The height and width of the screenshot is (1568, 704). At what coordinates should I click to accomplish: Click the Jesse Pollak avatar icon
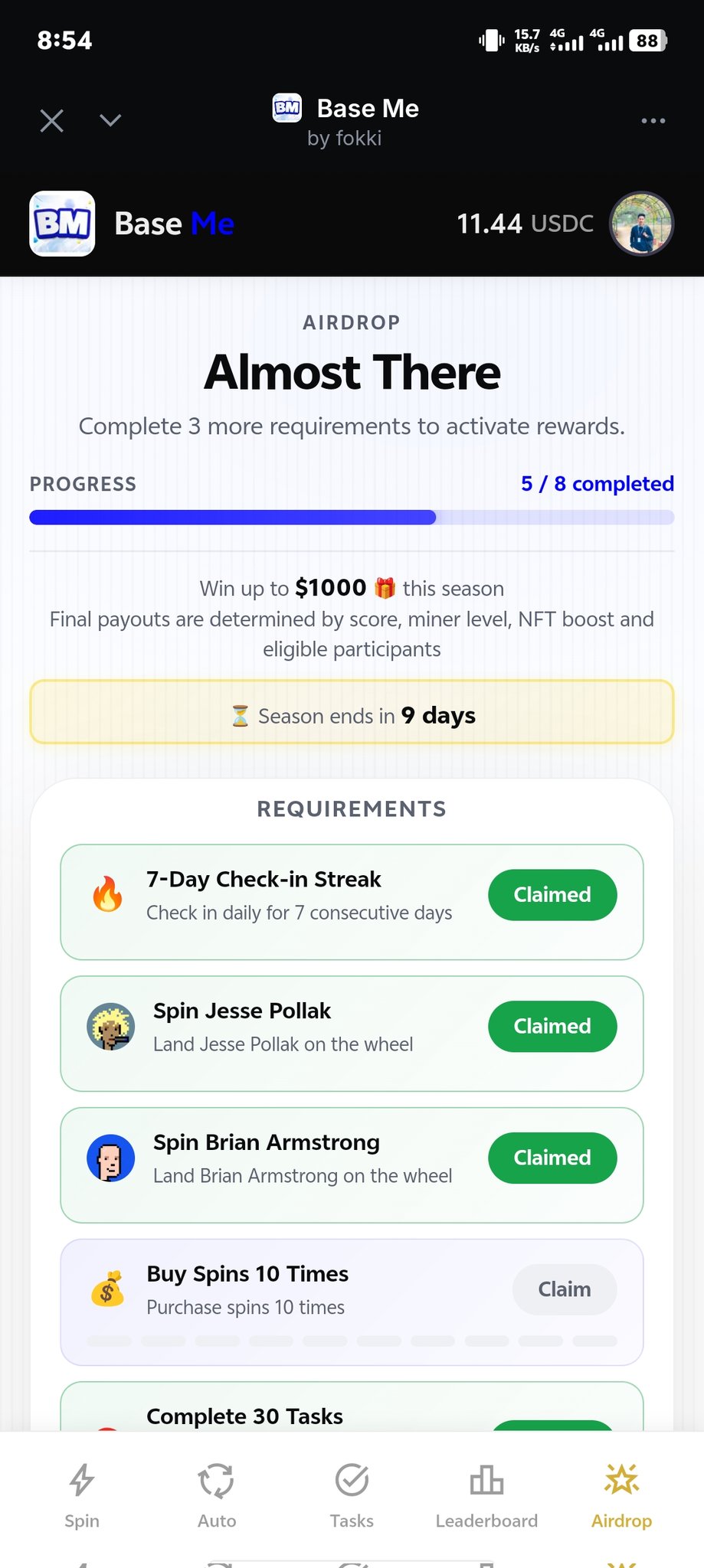tap(110, 1027)
